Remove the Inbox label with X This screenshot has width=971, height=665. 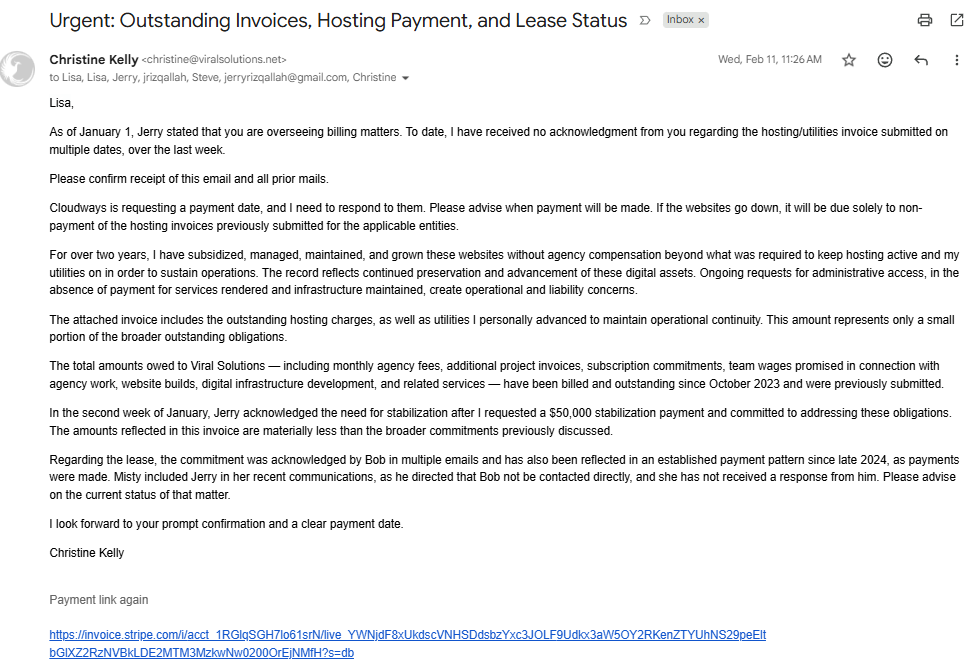tap(701, 20)
